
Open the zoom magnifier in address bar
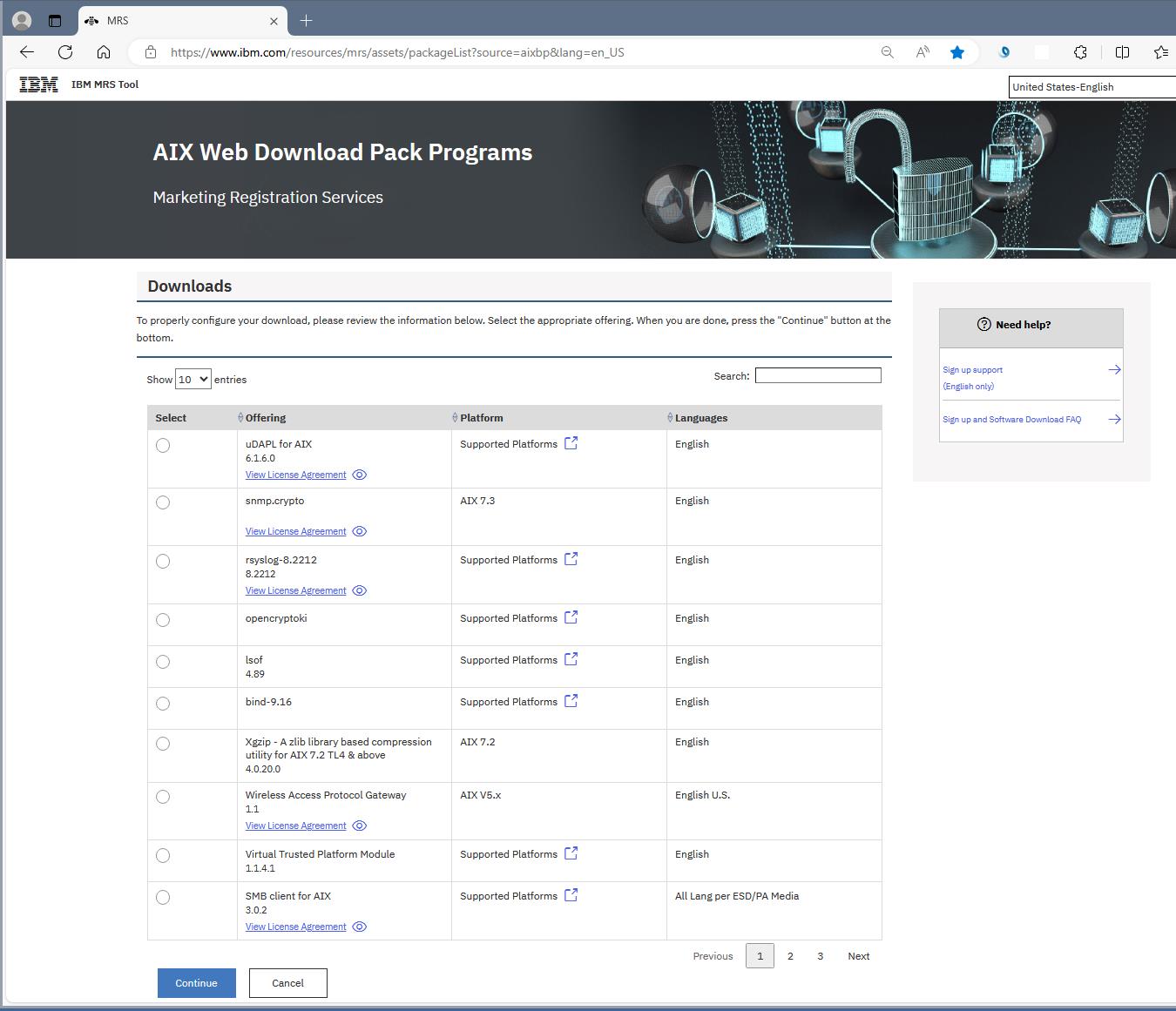(888, 52)
